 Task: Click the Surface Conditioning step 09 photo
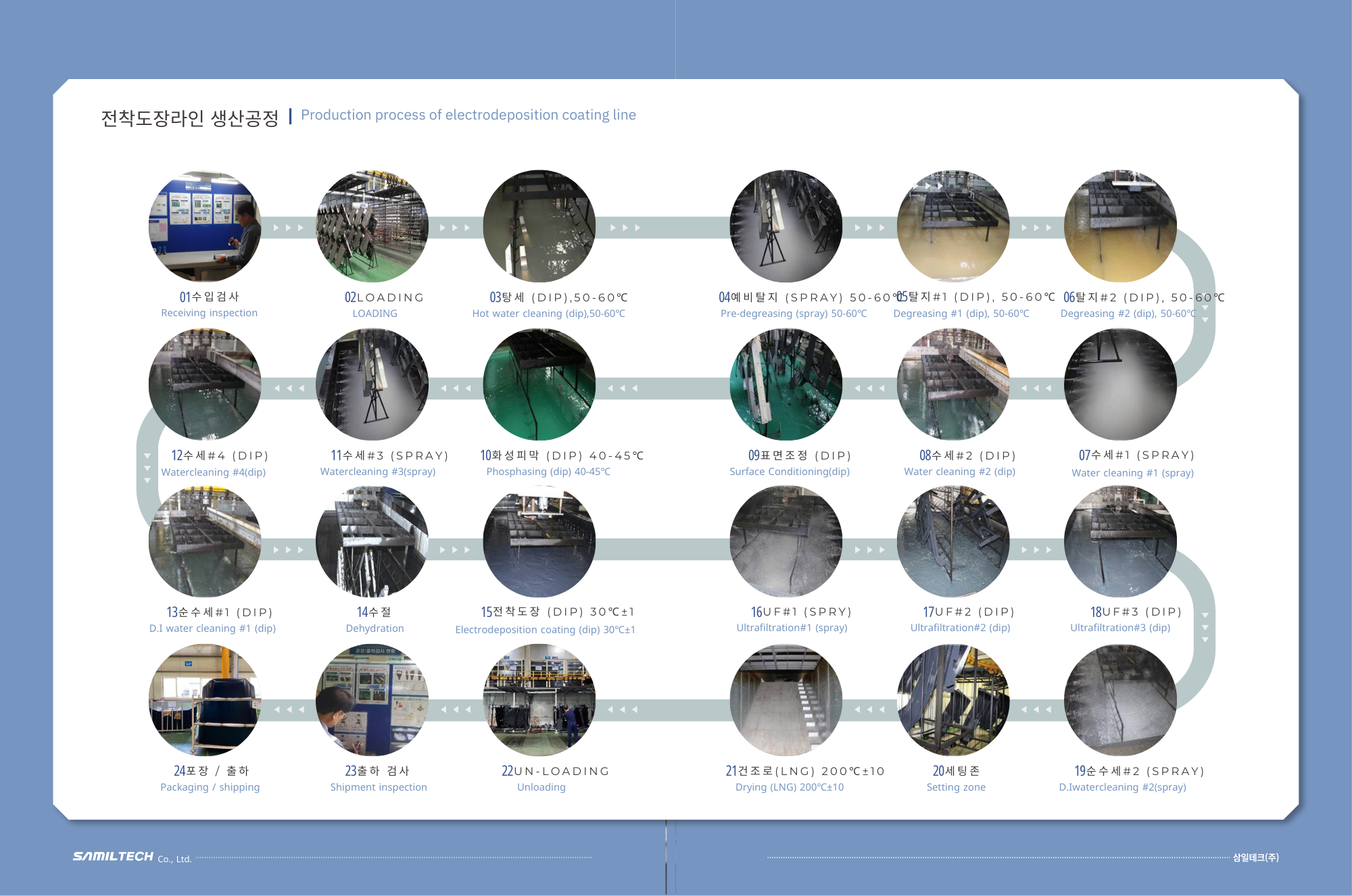pos(786,384)
